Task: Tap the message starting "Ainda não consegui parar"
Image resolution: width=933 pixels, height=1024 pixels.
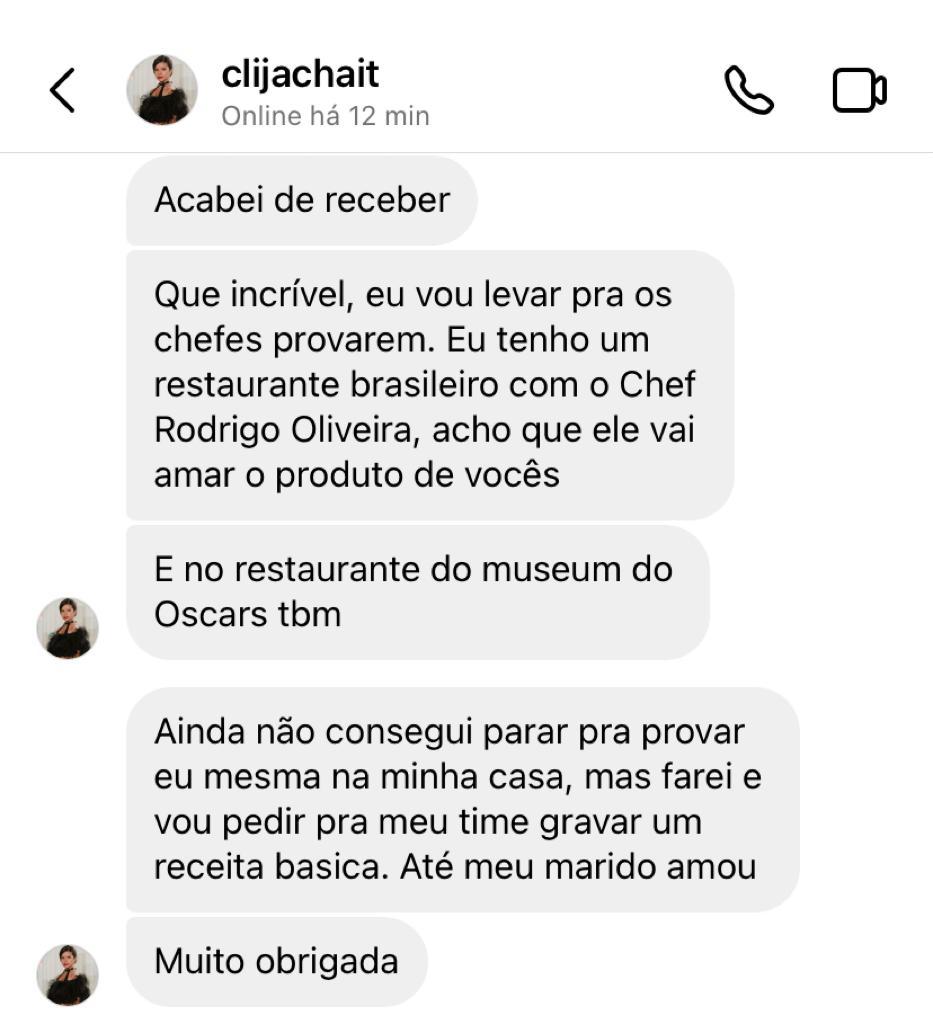Action: [463, 799]
